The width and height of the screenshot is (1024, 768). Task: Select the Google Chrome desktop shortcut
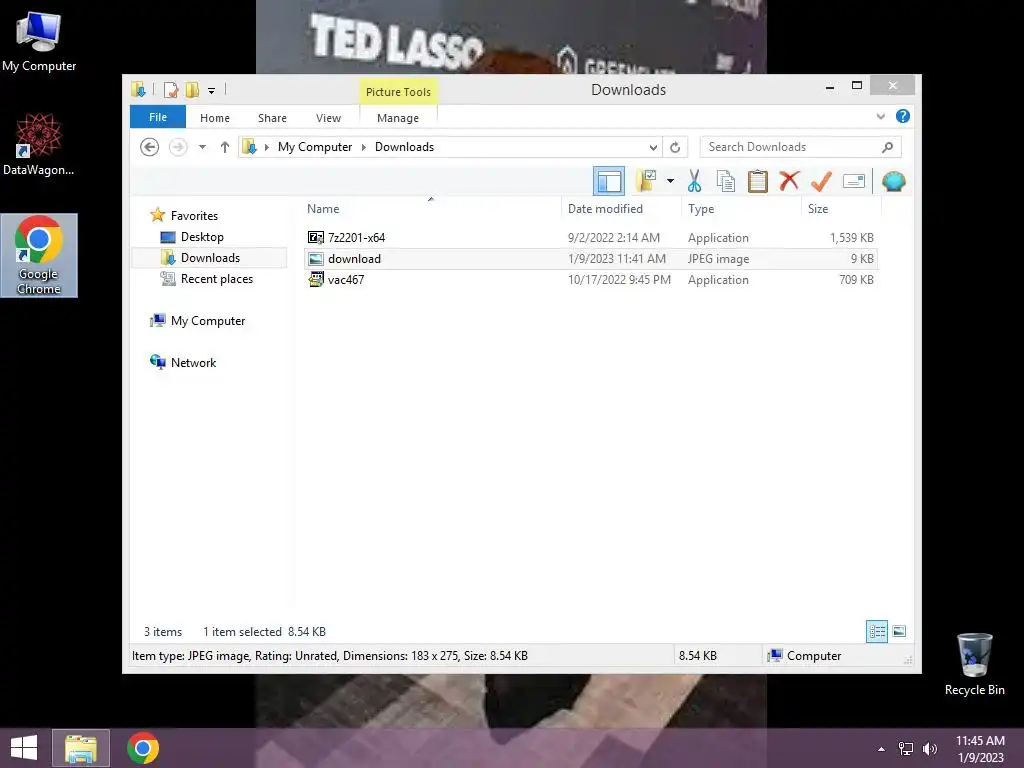[39, 255]
